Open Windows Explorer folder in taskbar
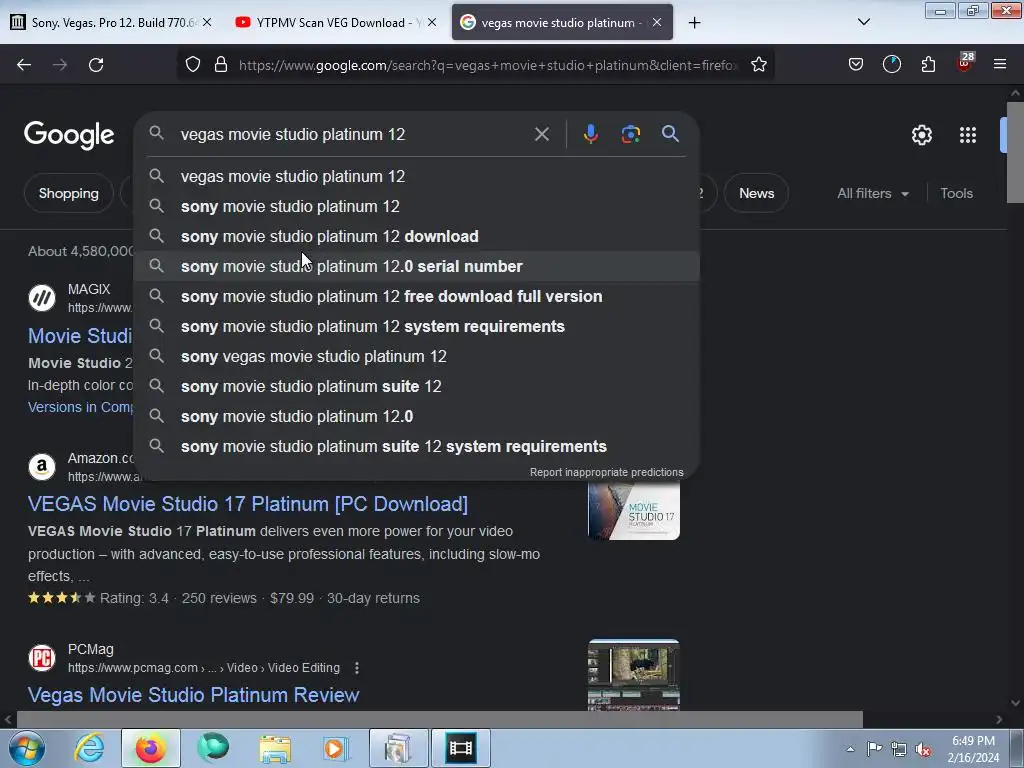The height and width of the screenshot is (768, 1024). click(275, 748)
